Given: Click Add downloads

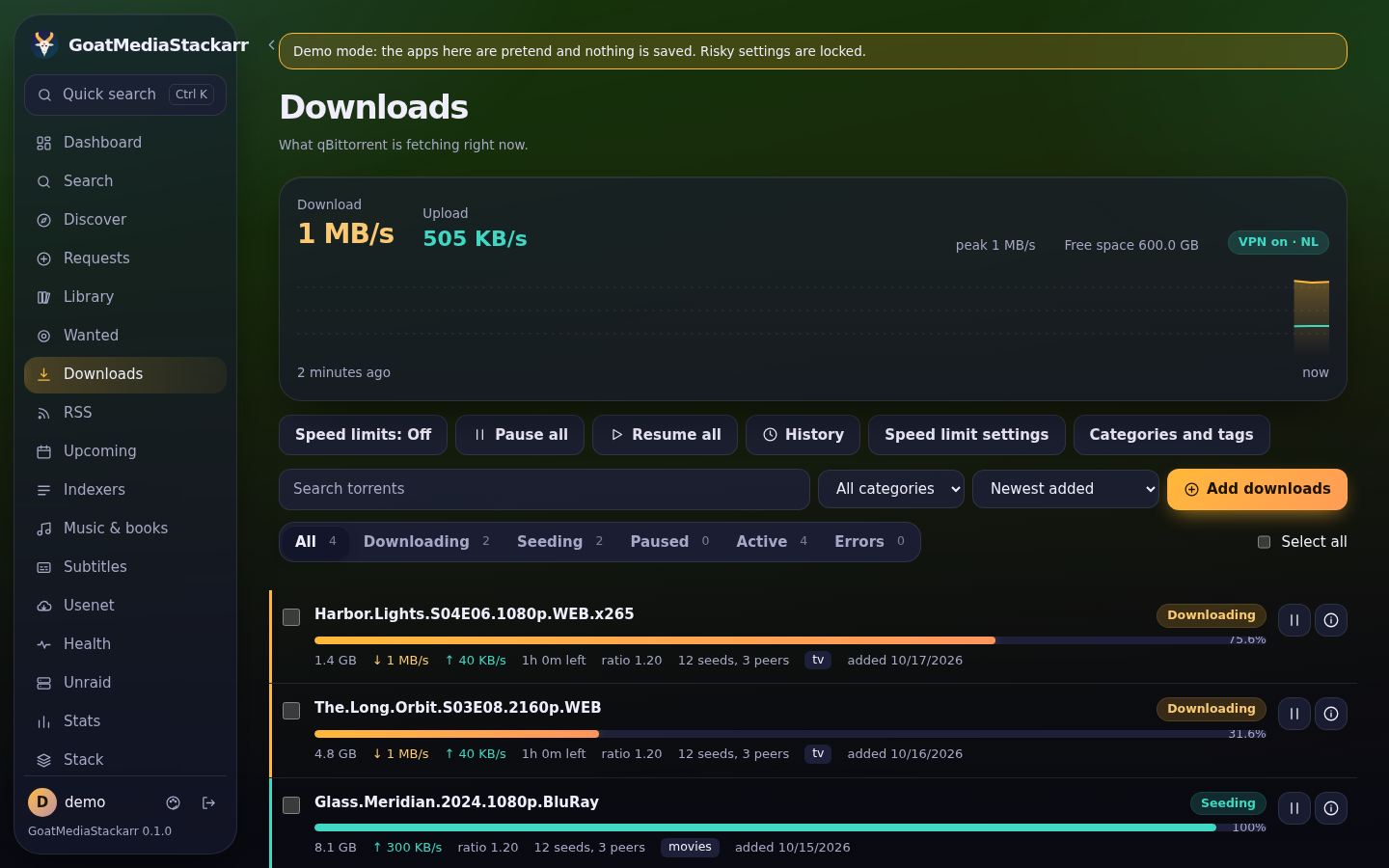Looking at the screenshot, I should point(1257,489).
